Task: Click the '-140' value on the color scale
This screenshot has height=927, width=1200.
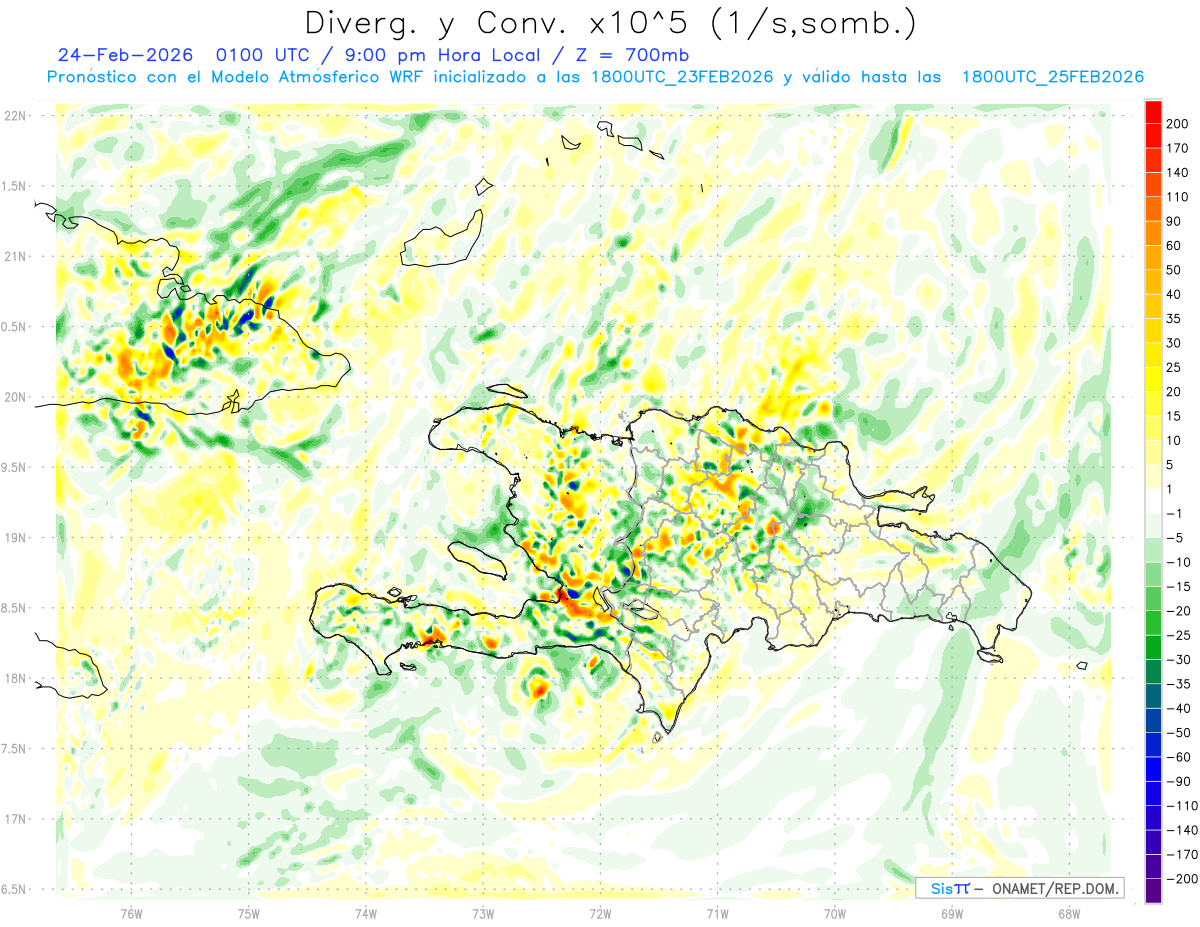Action: click(1183, 830)
